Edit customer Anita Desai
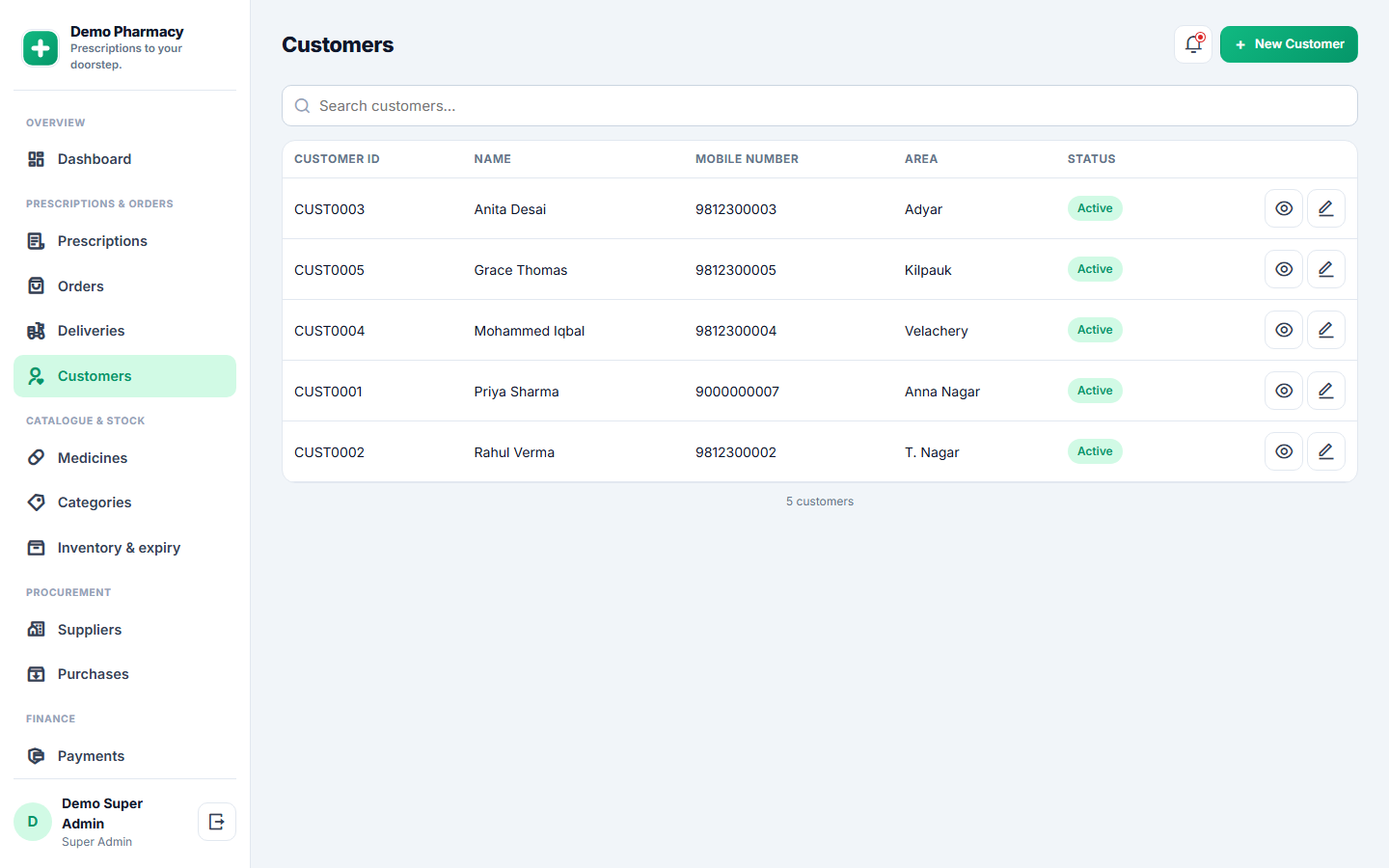The height and width of the screenshot is (868, 1389). 1326,208
